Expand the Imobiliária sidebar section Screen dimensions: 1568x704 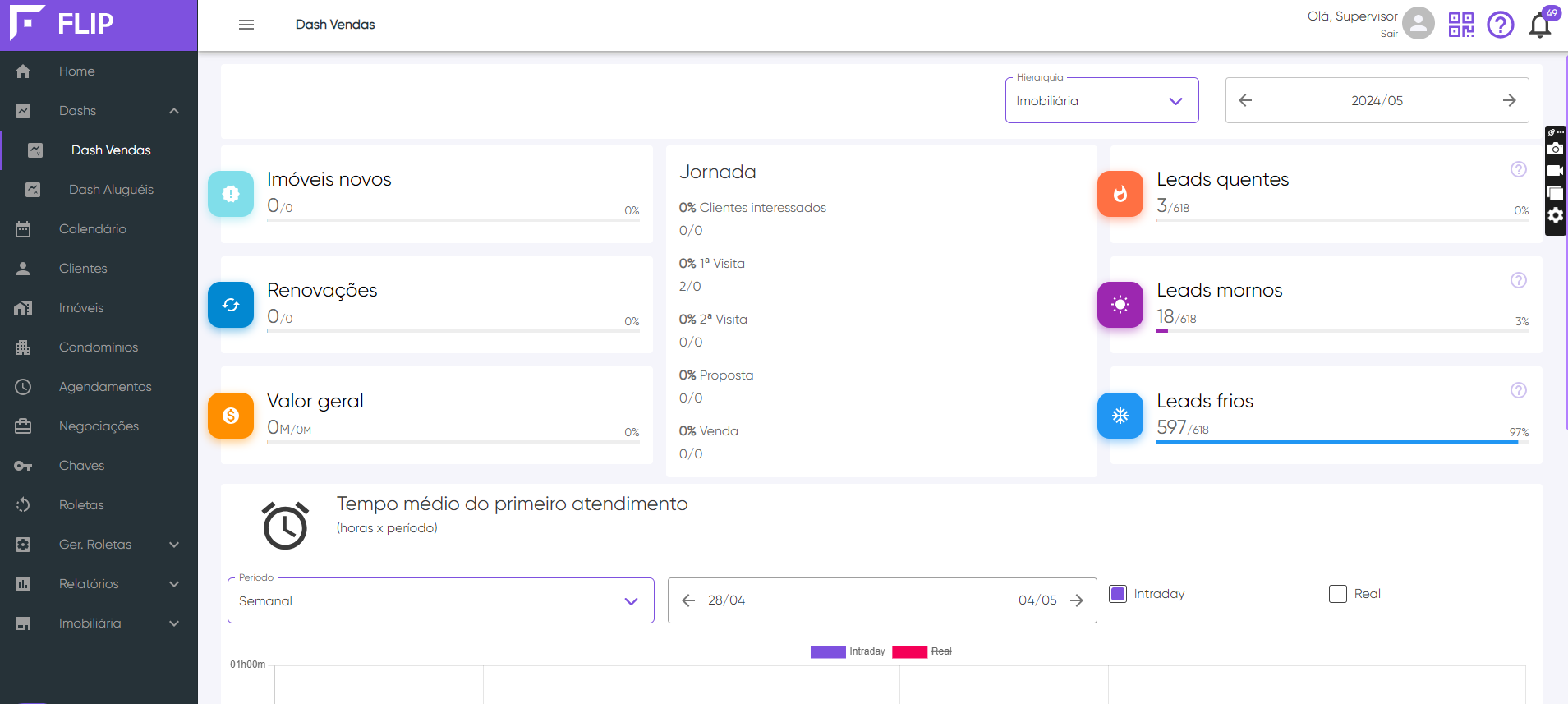(x=174, y=623)
